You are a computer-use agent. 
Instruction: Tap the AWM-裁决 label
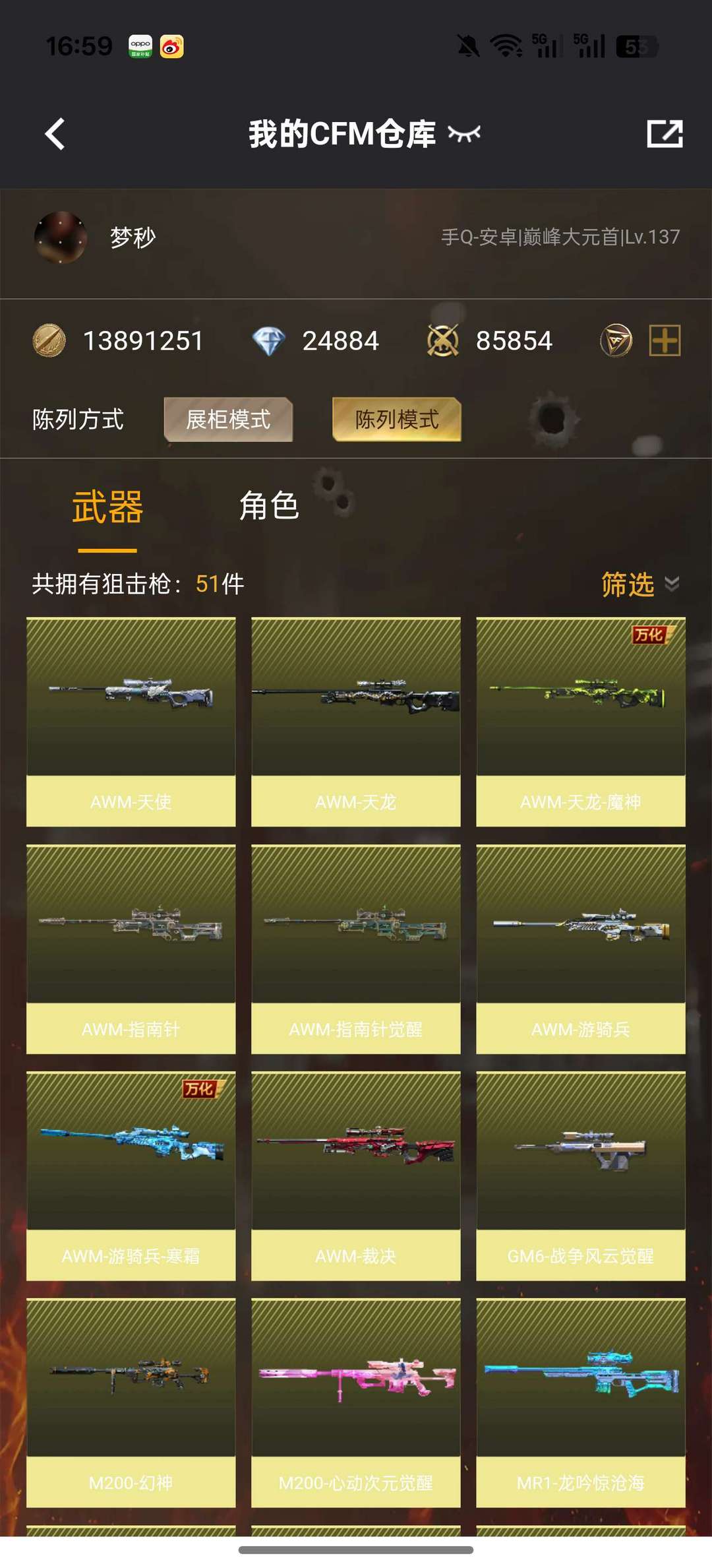(x=356, y=1255)
